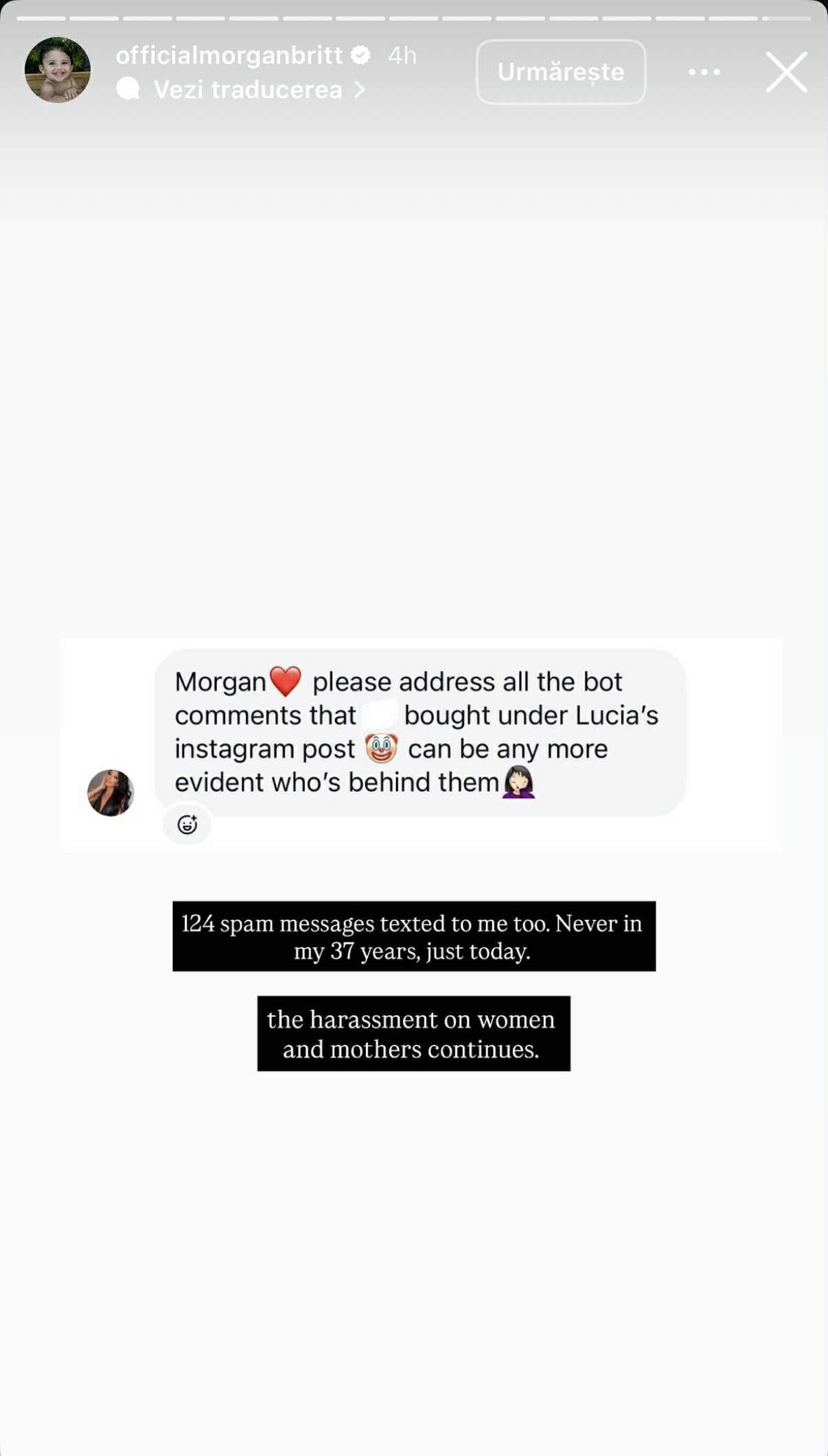Click the clown emoji in the message
Viewport: 828px width, 1456px height.
coord(381,748)
